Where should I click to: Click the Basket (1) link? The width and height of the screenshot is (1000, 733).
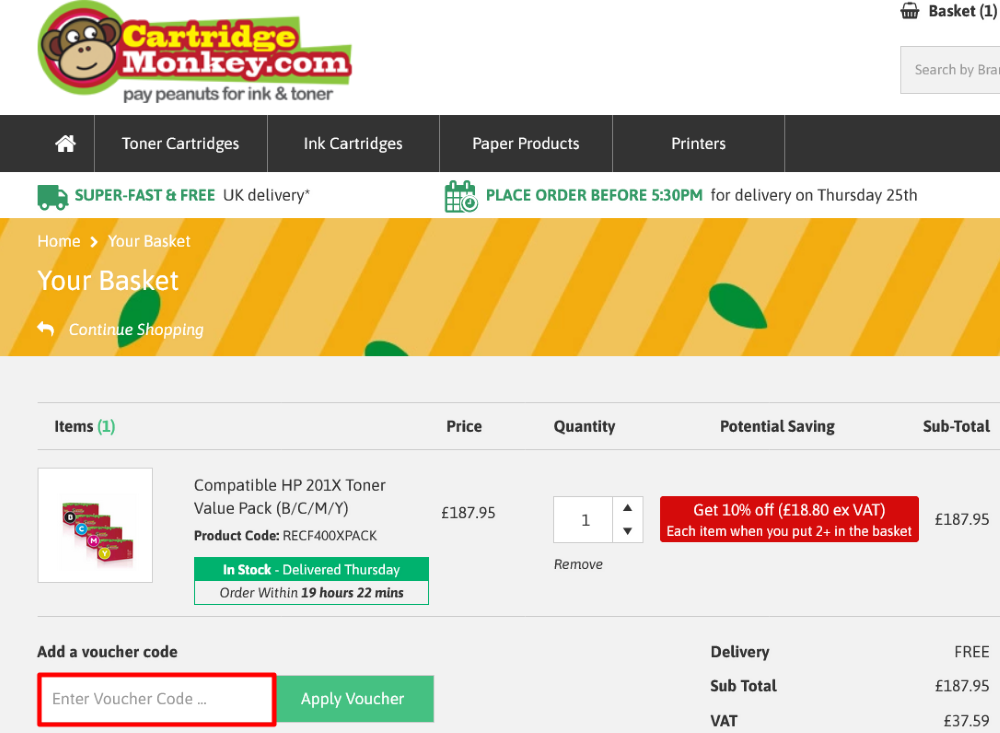pos(962,11)
